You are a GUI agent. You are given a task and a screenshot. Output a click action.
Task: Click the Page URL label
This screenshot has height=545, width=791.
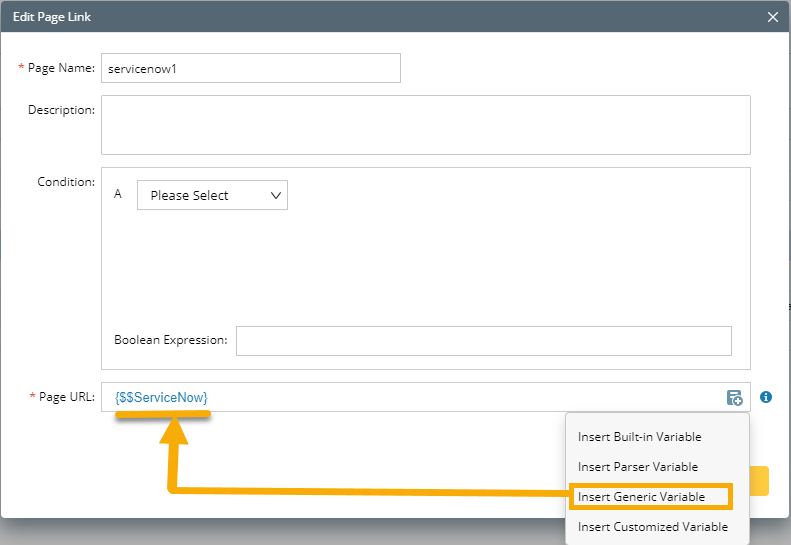point(66,398)
